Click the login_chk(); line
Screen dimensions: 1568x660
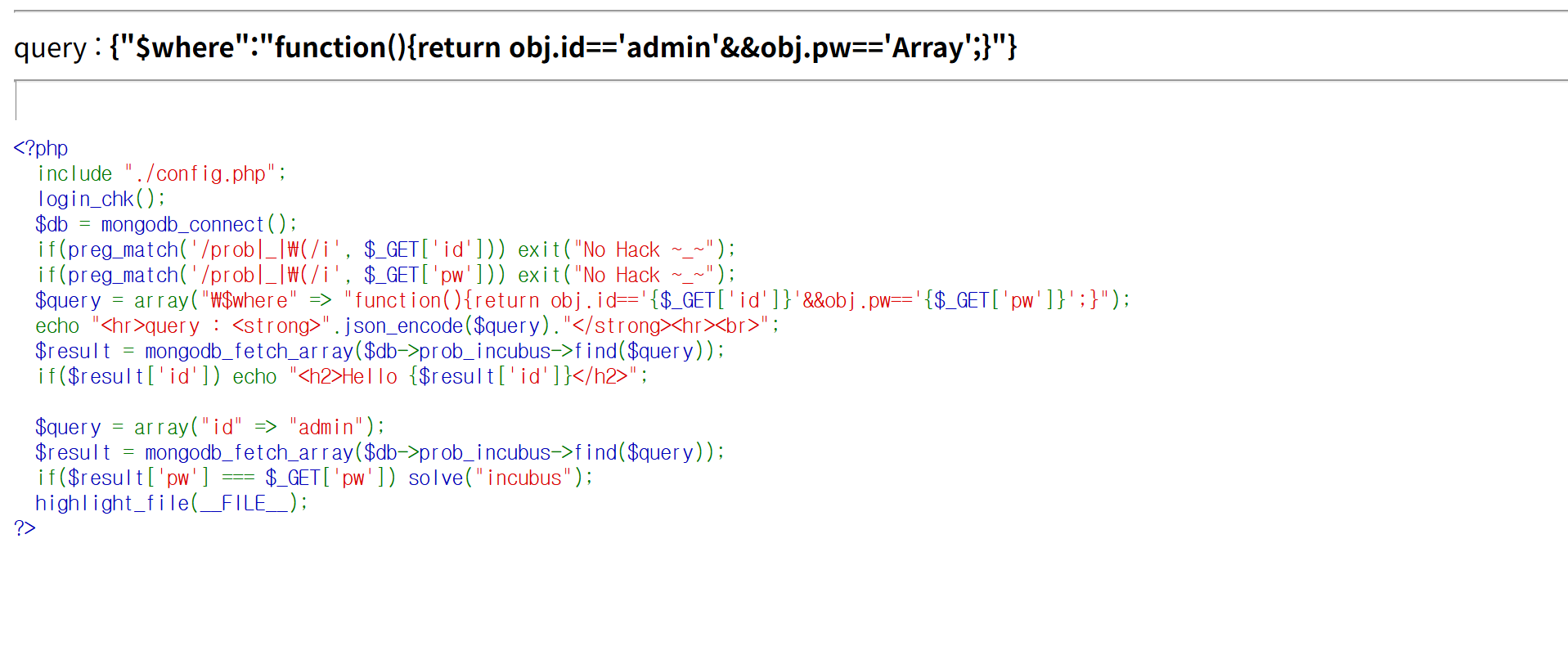[101, 199]
